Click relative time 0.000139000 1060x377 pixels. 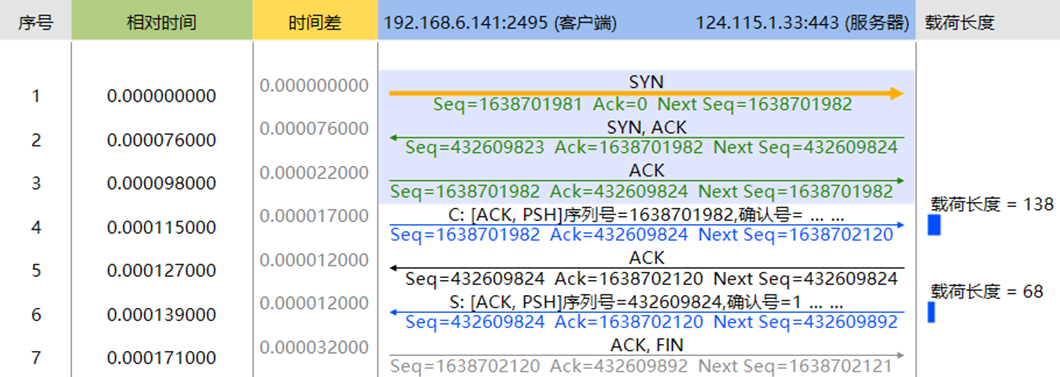coord(162,314)
